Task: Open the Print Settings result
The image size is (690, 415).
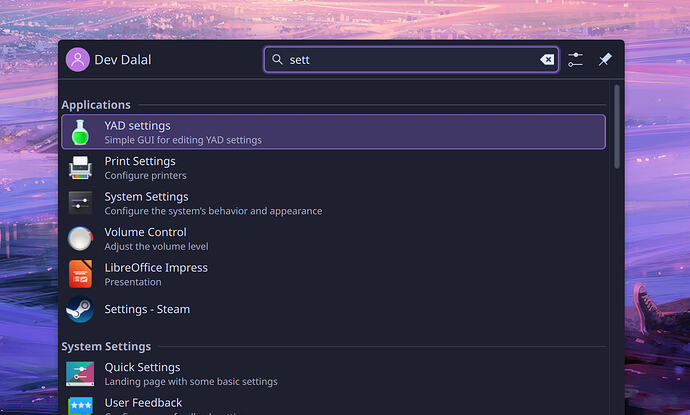Action: click(140, 167)
